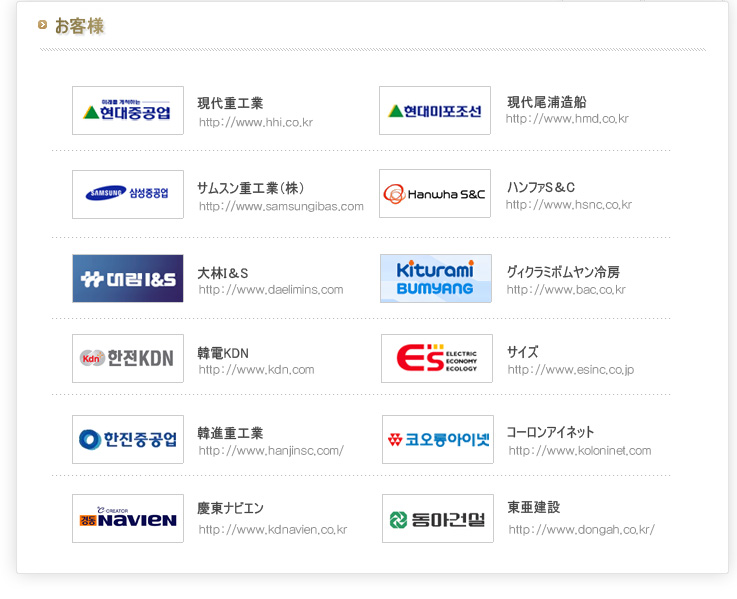Click the Hyundai Heavy Industries logo
The image size is (737, 599).
tap(128, 110)
